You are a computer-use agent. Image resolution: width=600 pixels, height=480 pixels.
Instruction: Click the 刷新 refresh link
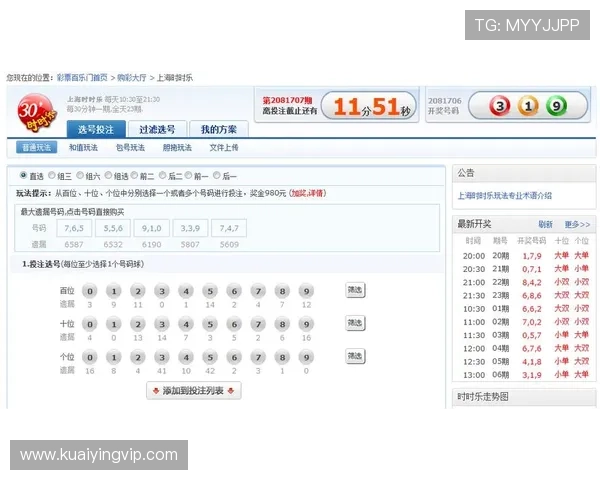pyautogui.click(x=545, y=224)
